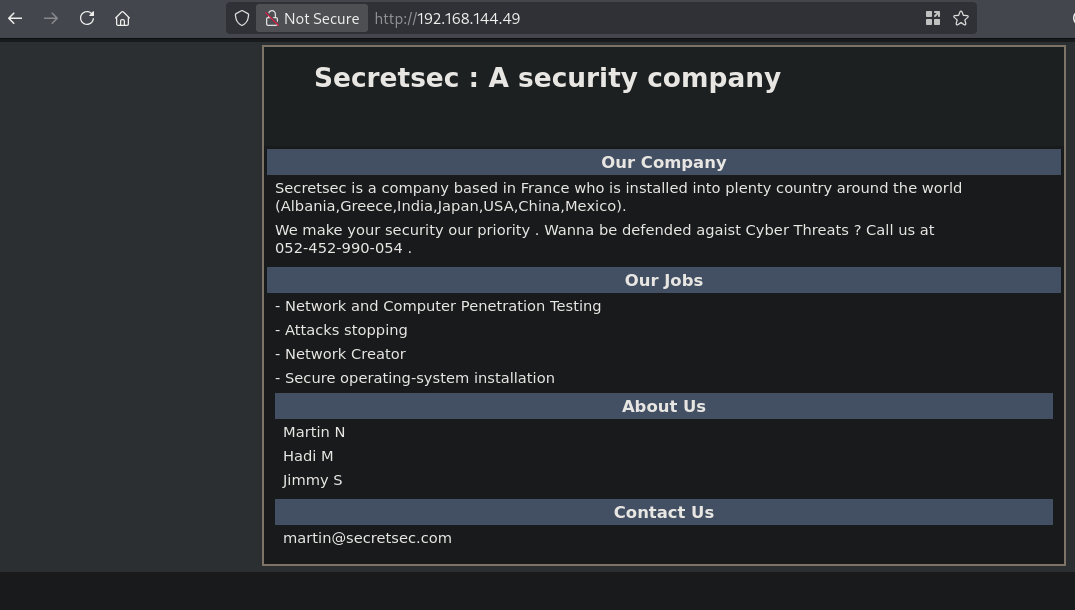This screenshot has height=610, width=1075.
Task: Click the forward navigation arrow
Action: tap(51, 19)
